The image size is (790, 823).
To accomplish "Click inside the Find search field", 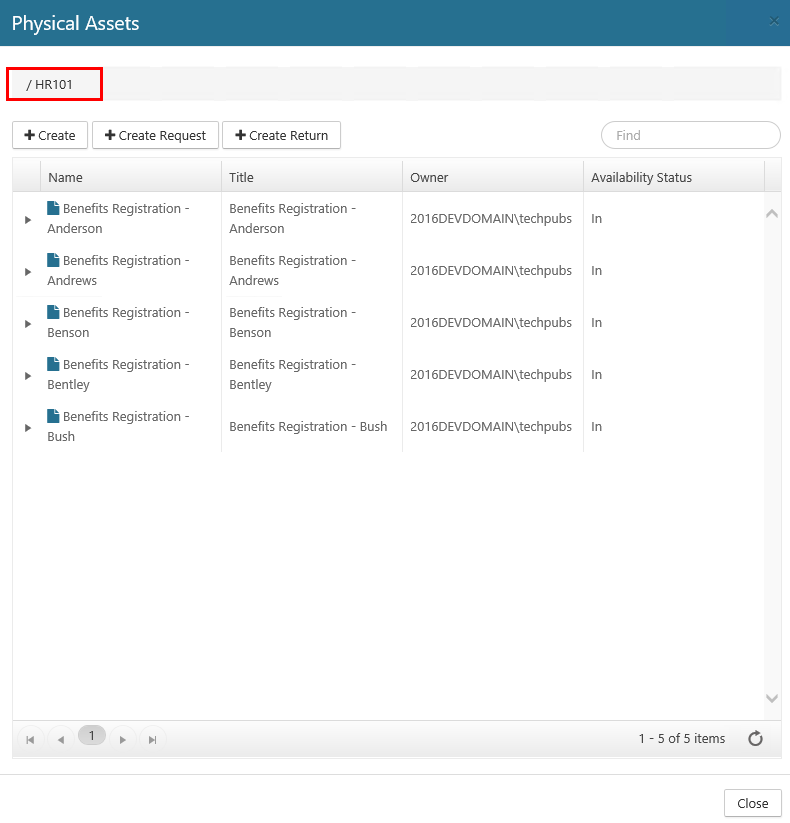I will pos(690,135).
